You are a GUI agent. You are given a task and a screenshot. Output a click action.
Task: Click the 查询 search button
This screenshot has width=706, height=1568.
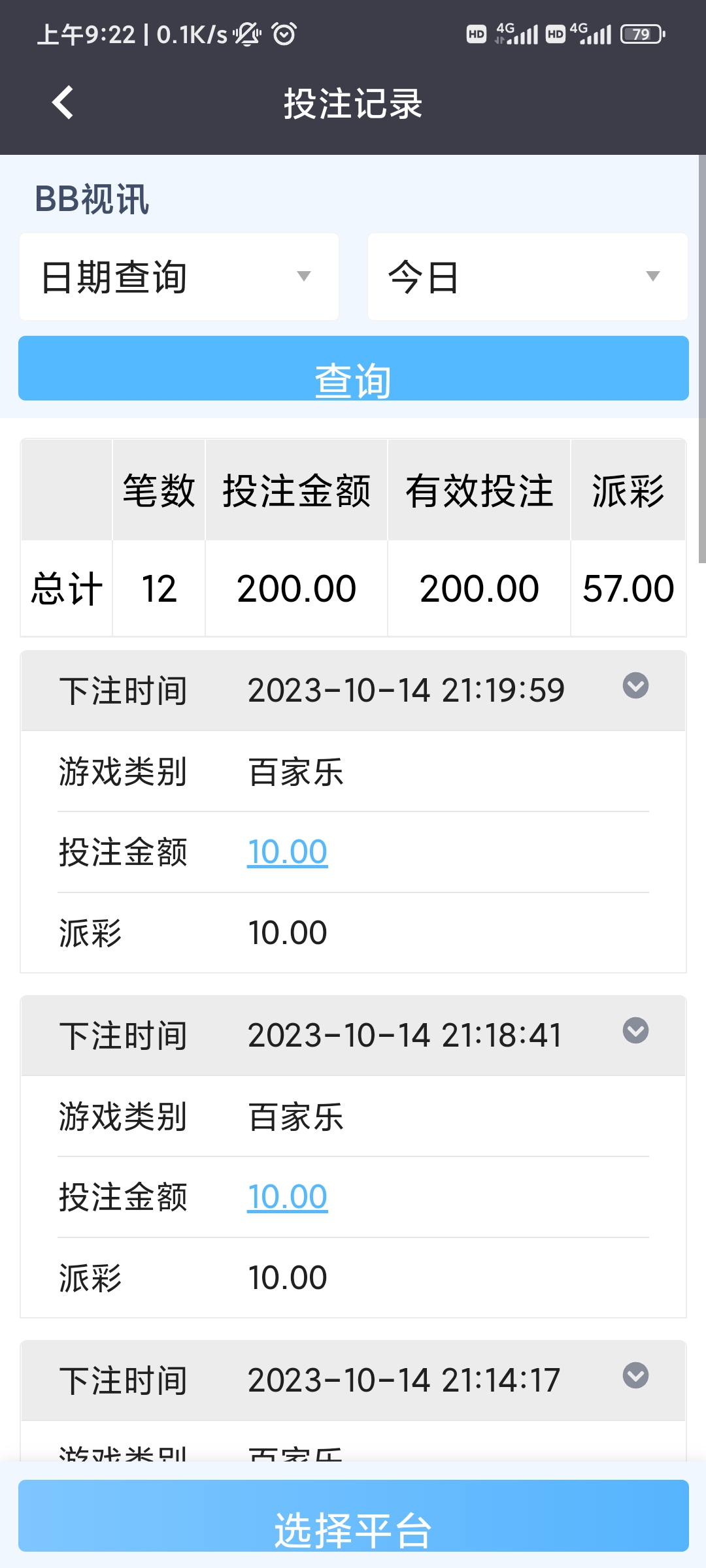pyautogui.click(x=354, y=368)
